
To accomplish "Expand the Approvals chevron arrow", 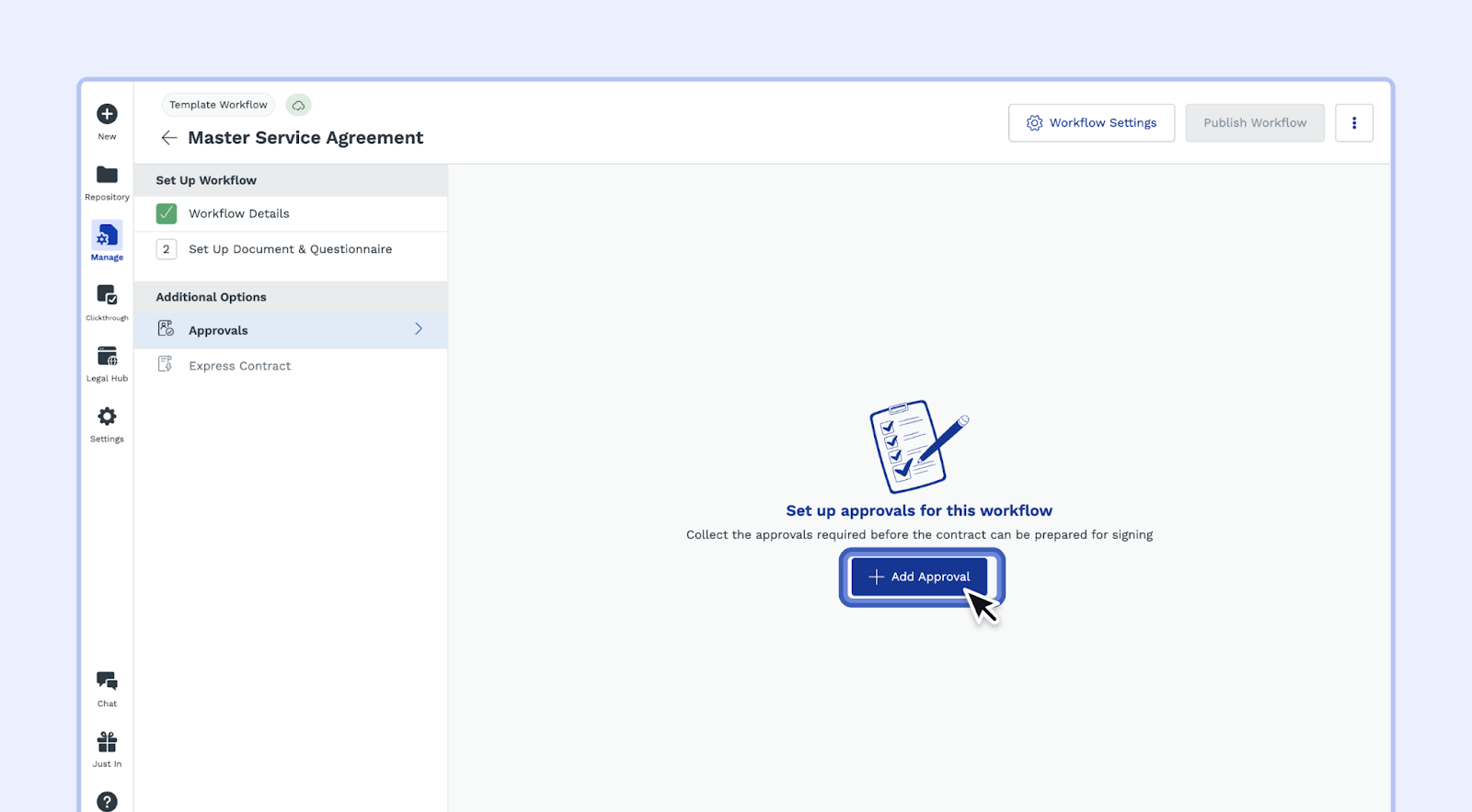I will tap(419, 329).
